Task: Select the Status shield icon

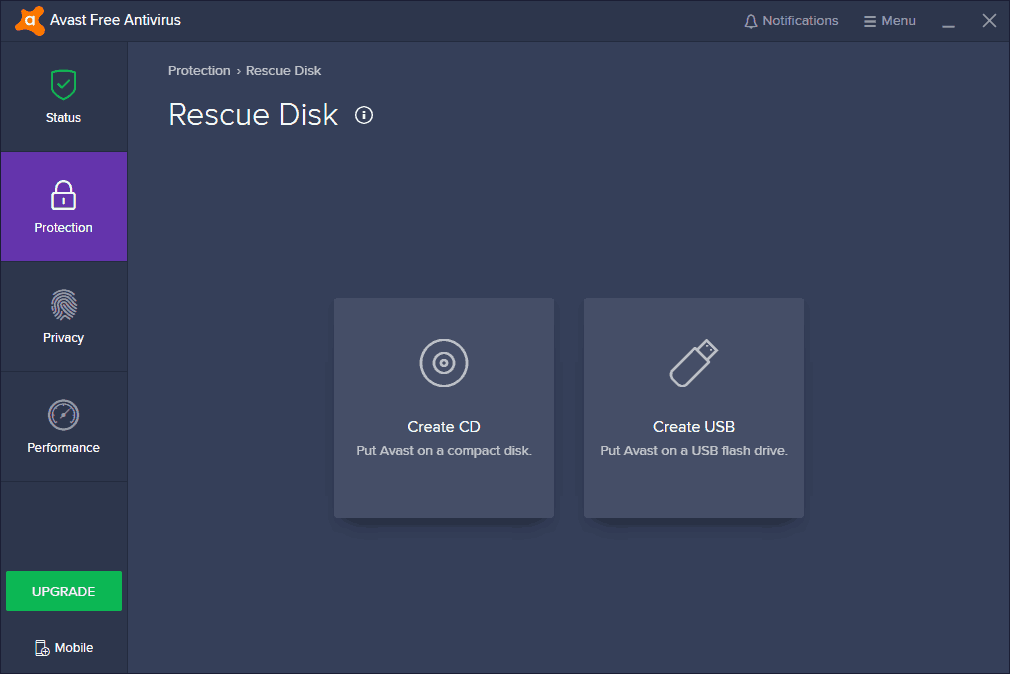Action: click(63, 84)
